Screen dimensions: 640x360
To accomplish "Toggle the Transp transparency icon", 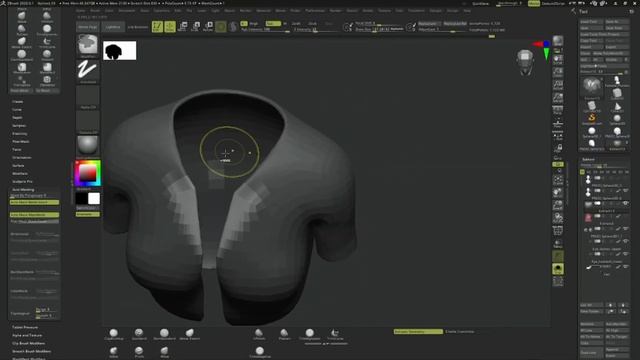I will [558, 243].
